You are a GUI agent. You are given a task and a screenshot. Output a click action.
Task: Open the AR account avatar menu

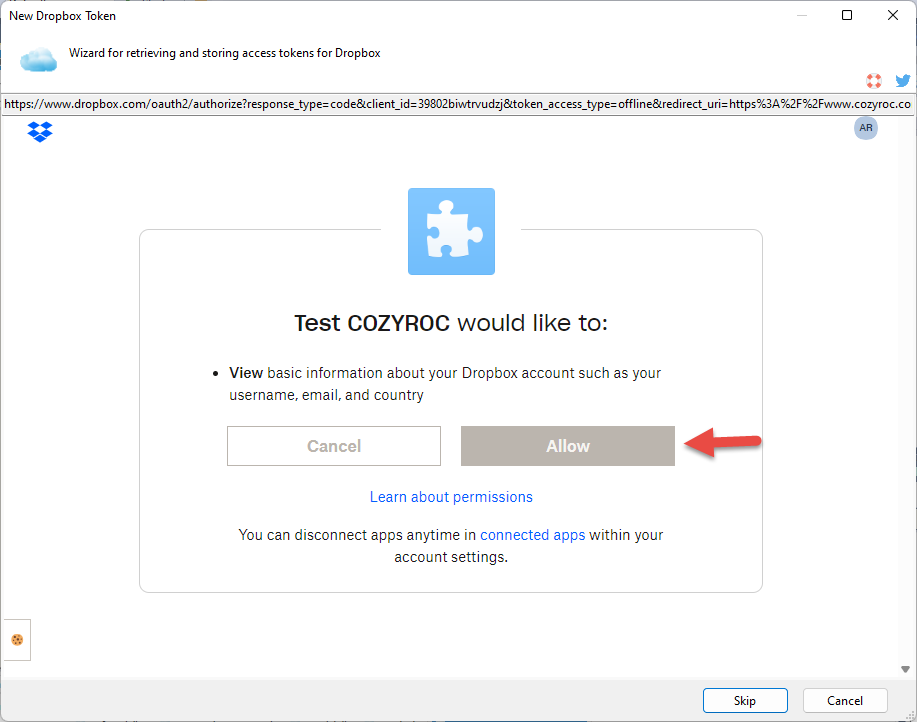(x=866, y=128)
